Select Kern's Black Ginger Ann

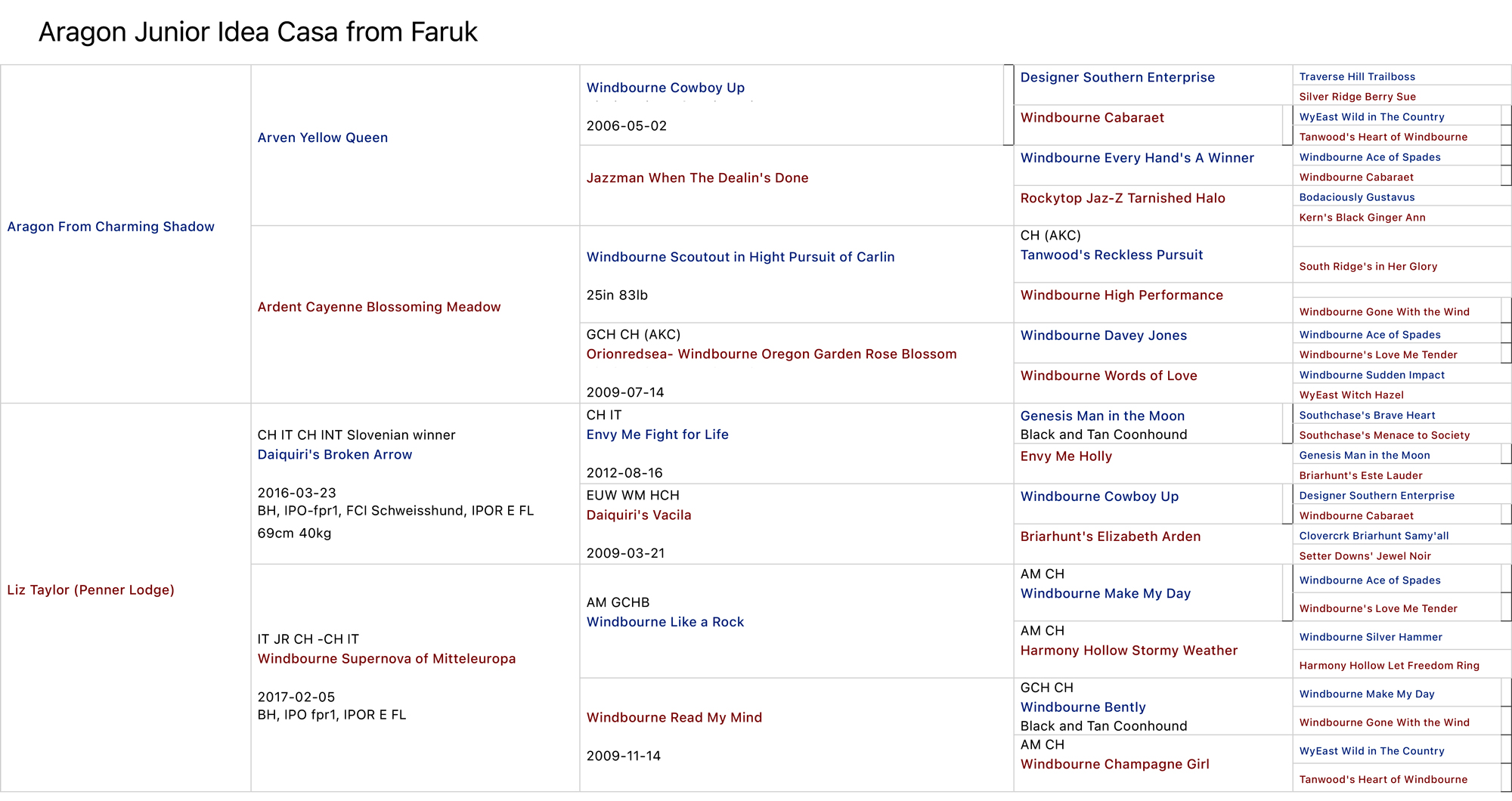point(1362,218)
